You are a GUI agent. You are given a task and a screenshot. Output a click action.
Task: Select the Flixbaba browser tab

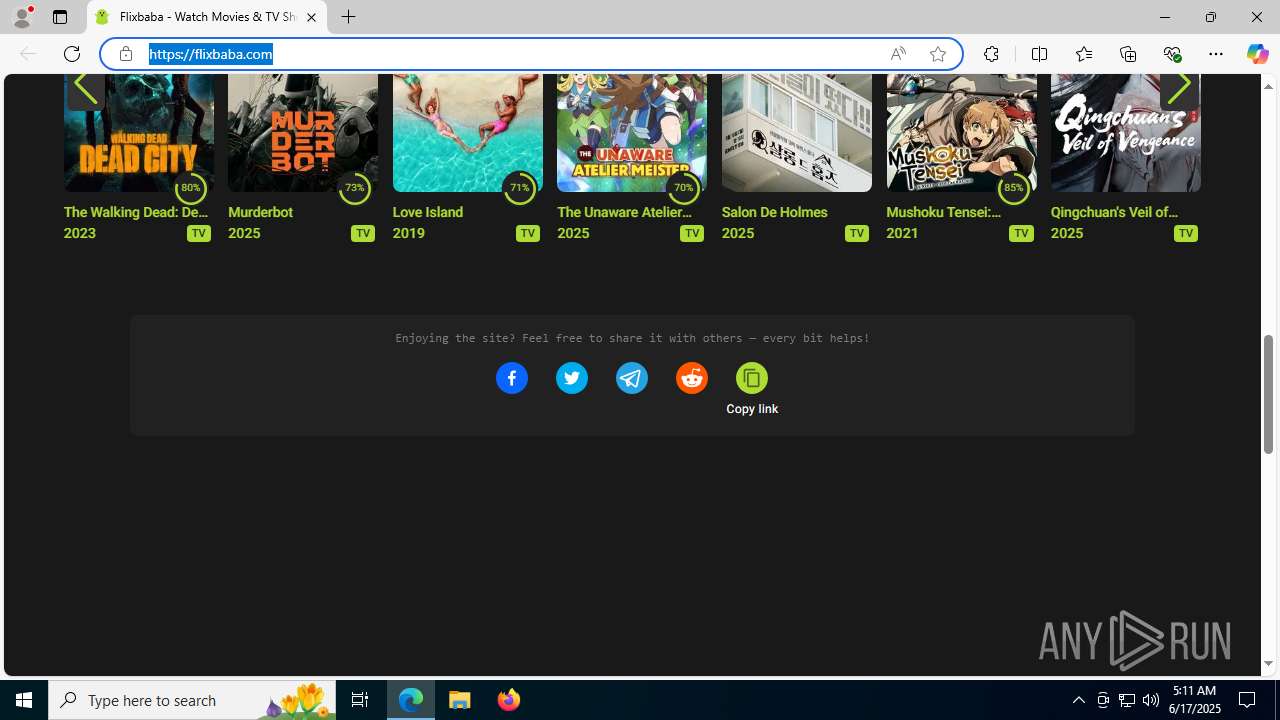tap(207, 17)
